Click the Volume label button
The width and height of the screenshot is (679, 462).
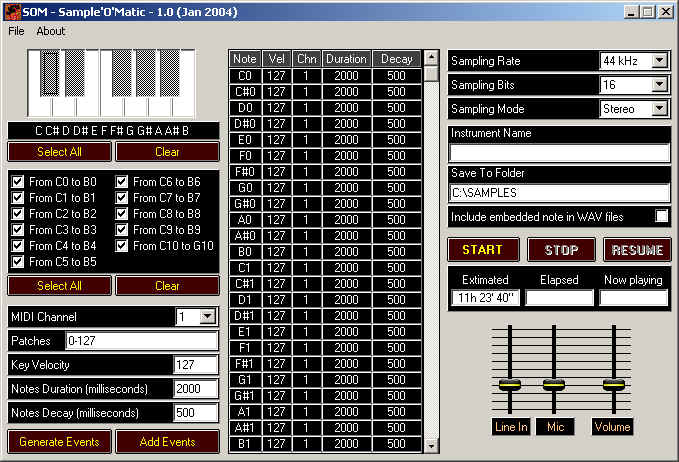(x=612, y=427)
